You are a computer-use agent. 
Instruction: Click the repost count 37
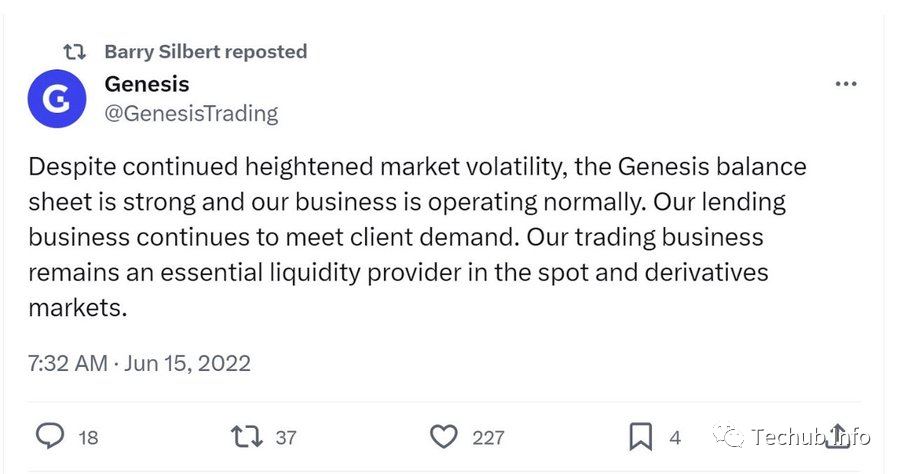tap(286, 437)
